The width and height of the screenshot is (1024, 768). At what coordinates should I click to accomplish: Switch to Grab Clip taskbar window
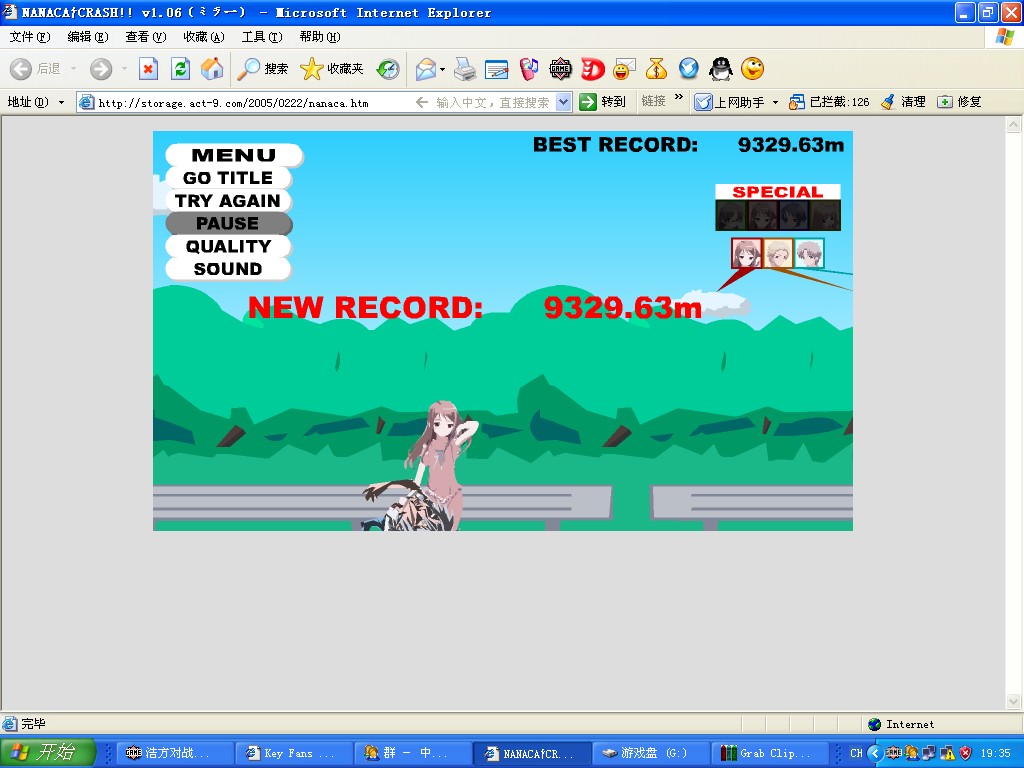(x=771, y=754)
